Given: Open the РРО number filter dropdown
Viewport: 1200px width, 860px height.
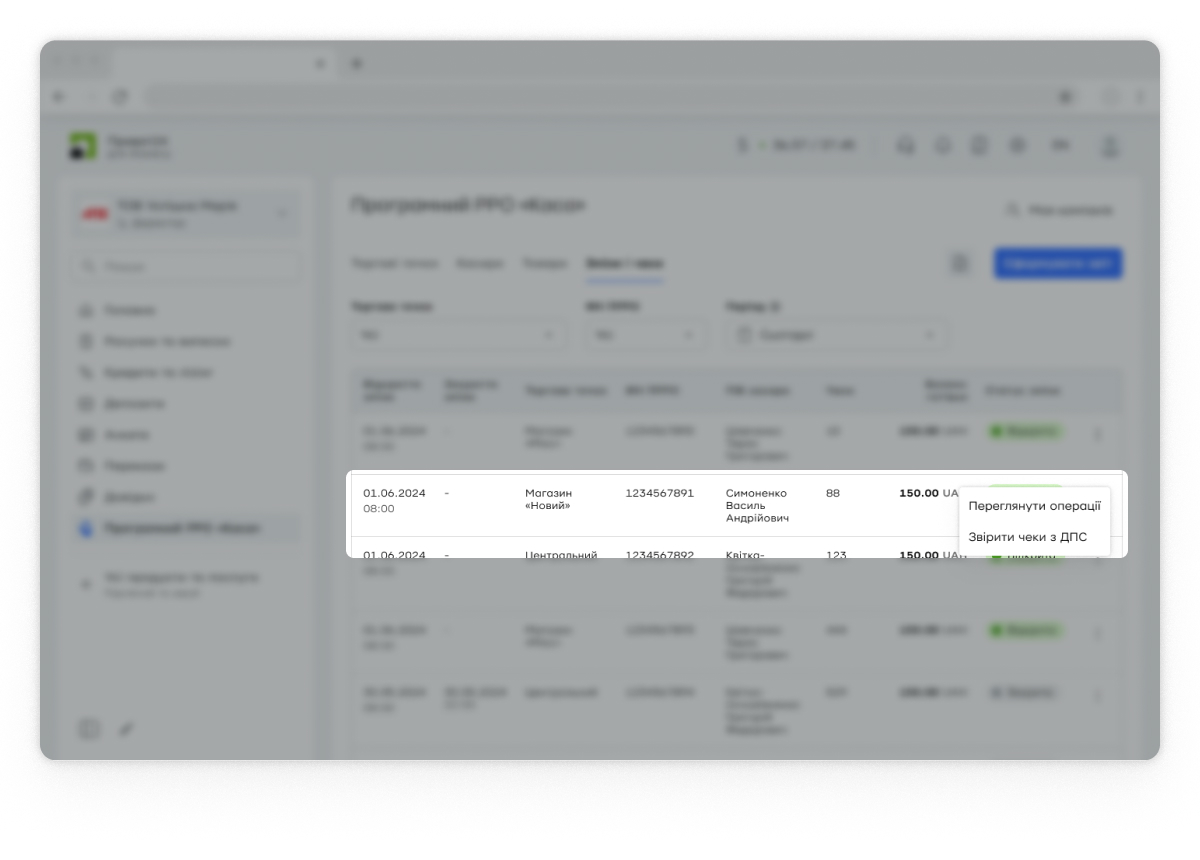Looking at the screenshot, I should tap(644, 336).
